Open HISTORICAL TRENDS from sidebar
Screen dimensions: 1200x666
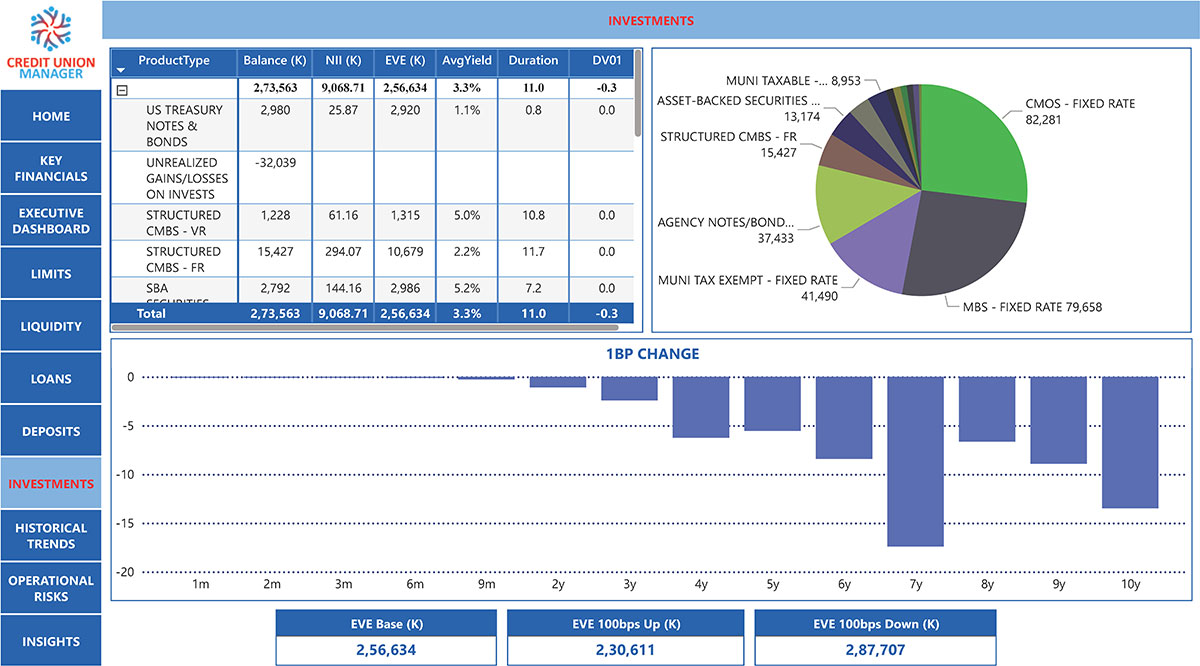(51, 536)
